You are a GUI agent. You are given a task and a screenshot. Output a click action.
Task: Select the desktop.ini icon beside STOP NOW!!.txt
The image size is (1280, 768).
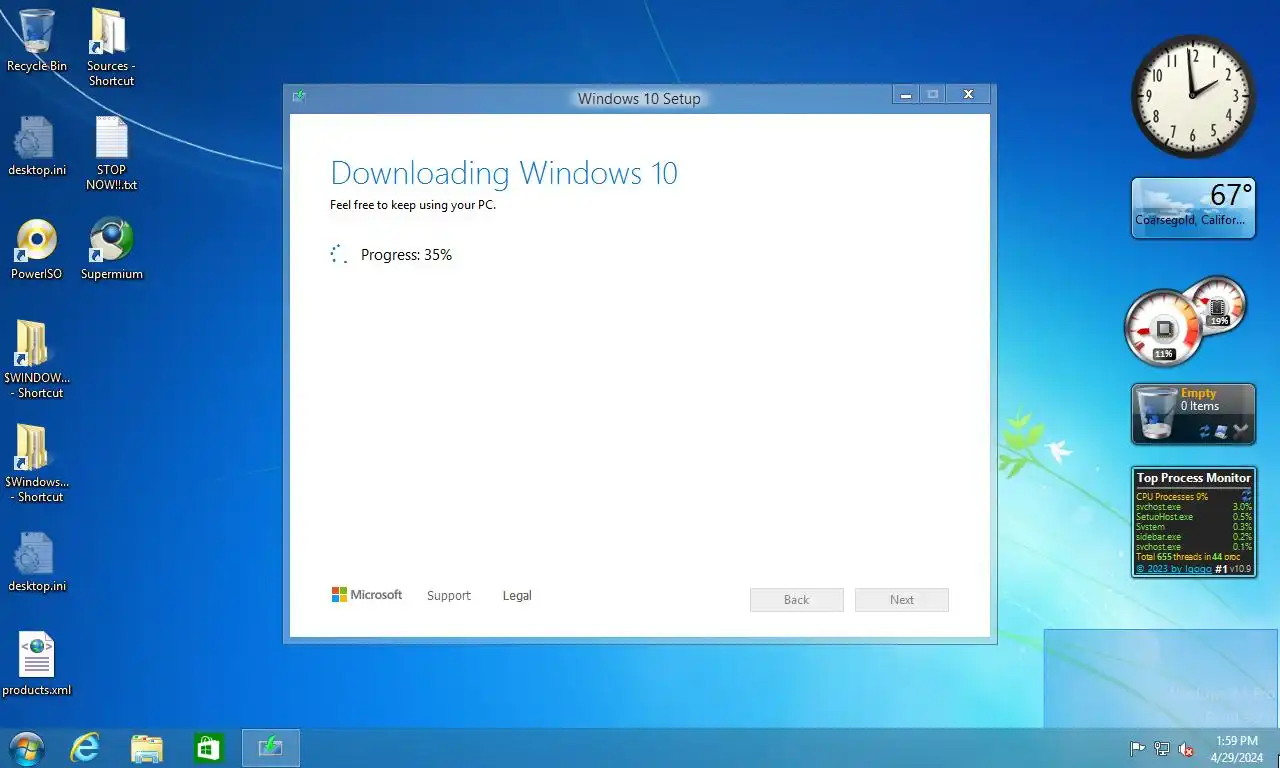(37, 146)
